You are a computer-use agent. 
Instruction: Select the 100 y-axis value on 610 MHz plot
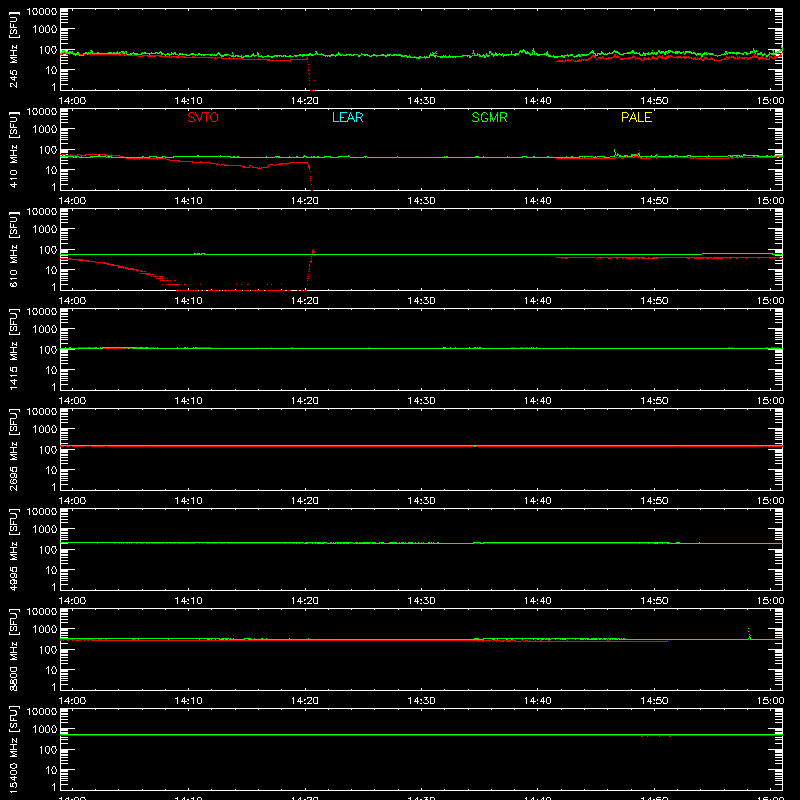coord(48,250)
